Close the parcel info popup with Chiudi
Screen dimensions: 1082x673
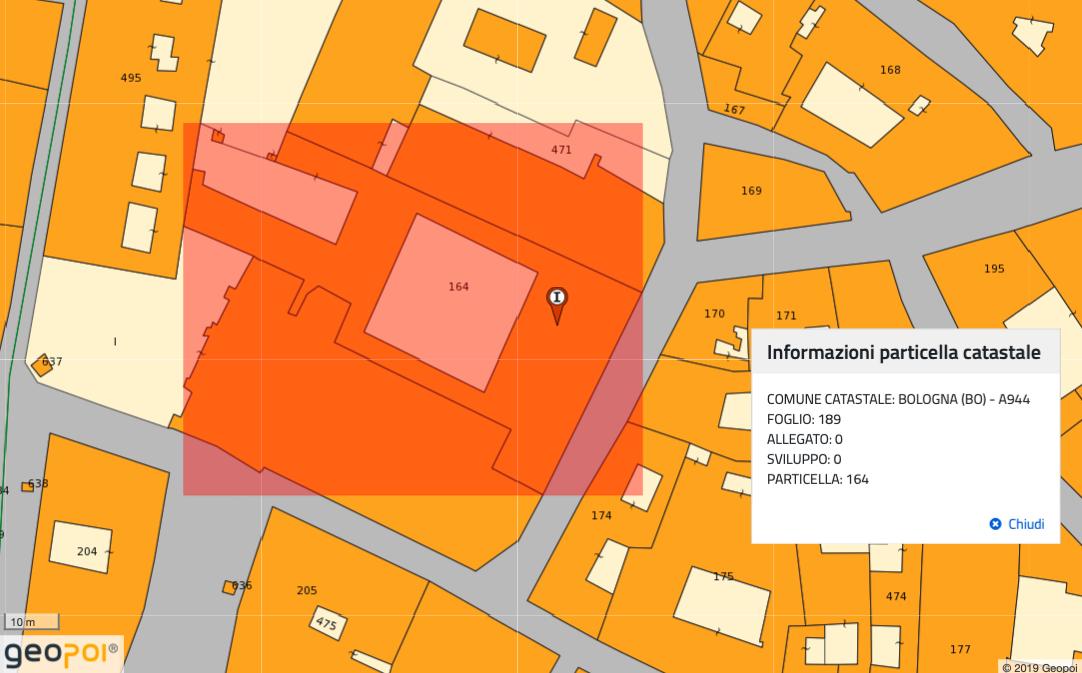[x=1017, y=524]
